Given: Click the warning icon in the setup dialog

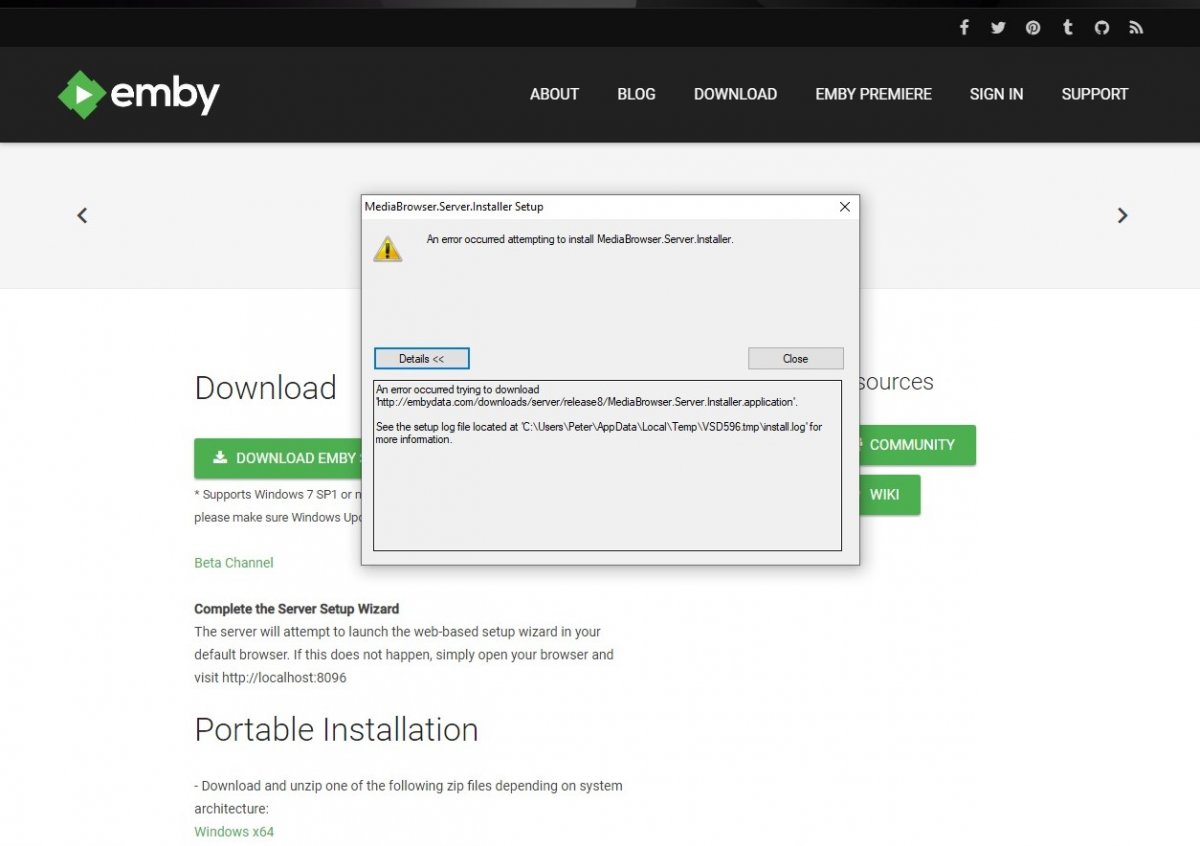Looking at the screenshot, I should point(388,249).
